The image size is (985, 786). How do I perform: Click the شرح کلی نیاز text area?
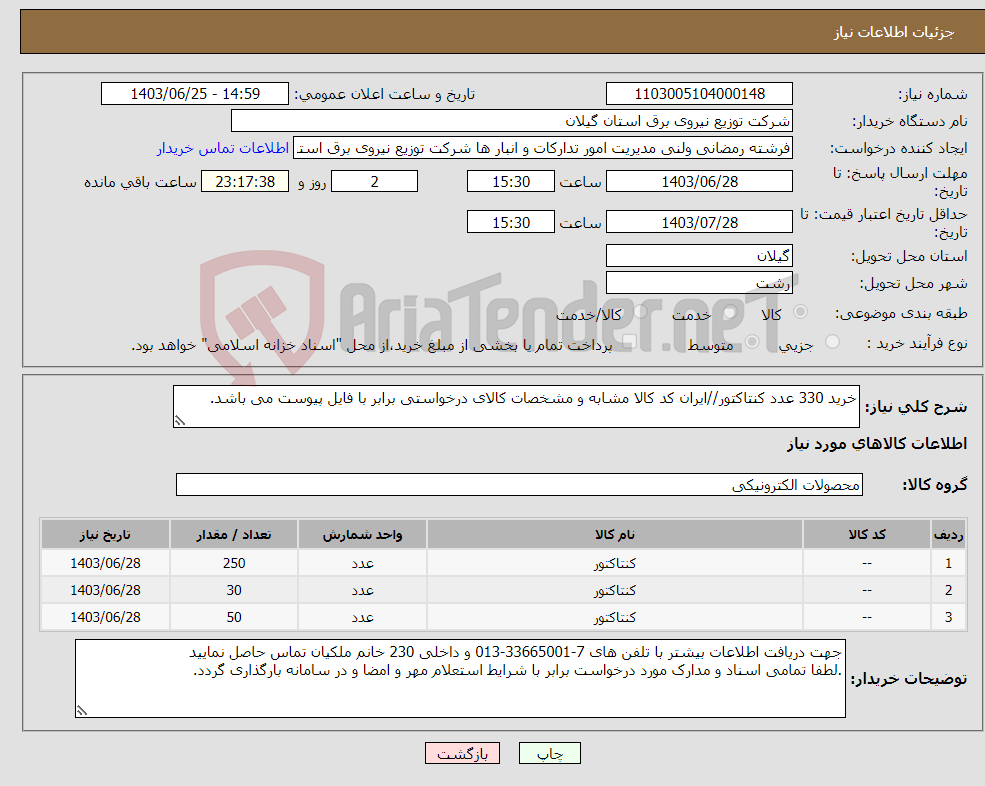516,407
